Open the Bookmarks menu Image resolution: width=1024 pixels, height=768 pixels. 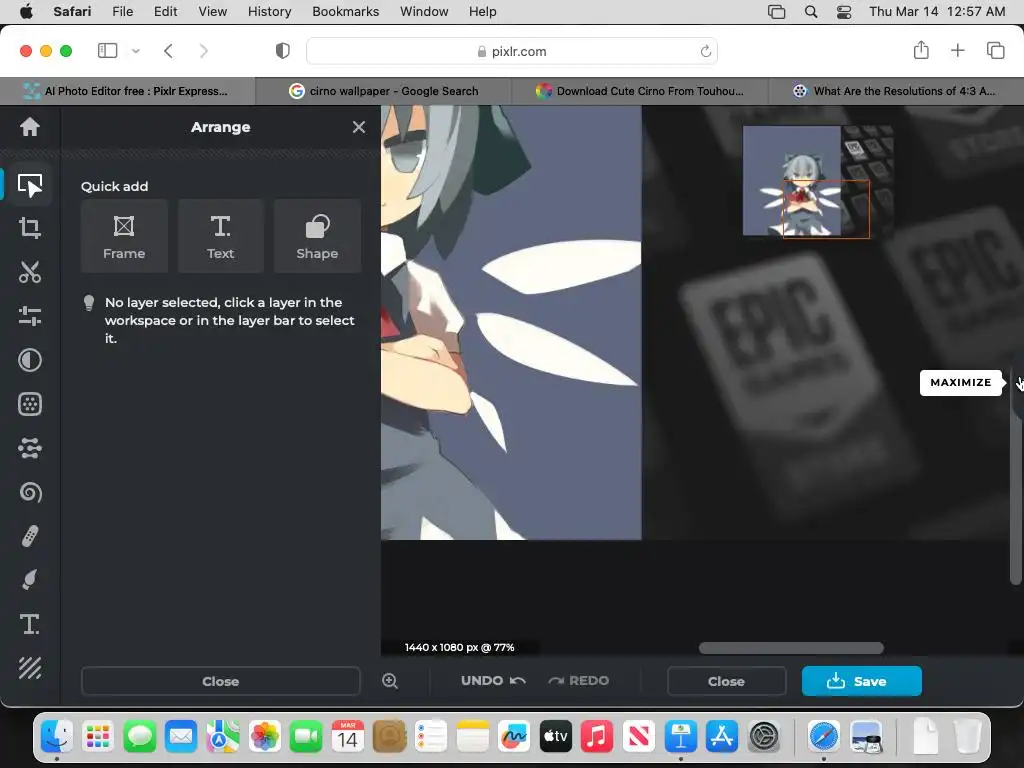pos(345,12)
